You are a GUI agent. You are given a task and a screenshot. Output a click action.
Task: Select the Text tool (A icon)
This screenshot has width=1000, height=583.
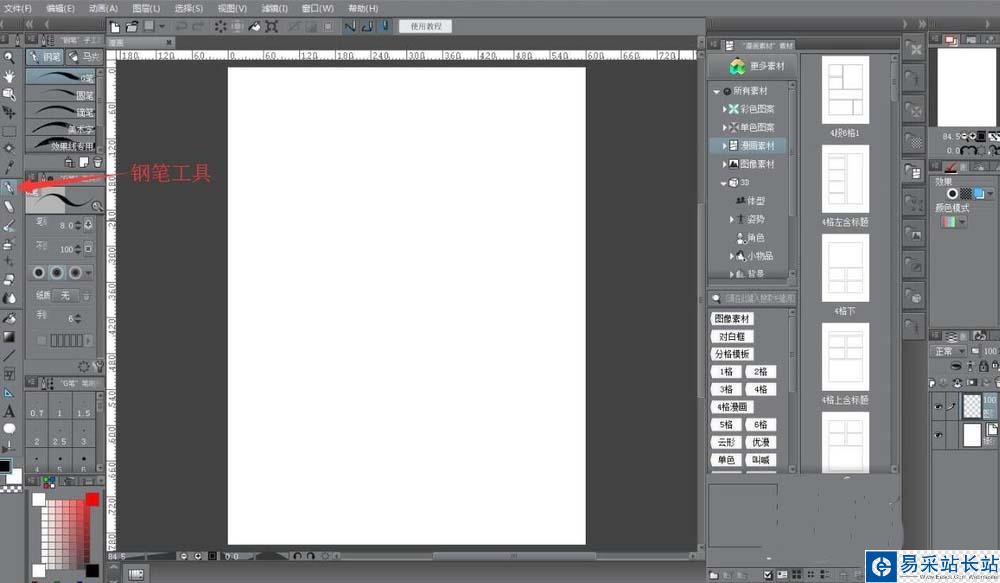(x=9, y=411)
